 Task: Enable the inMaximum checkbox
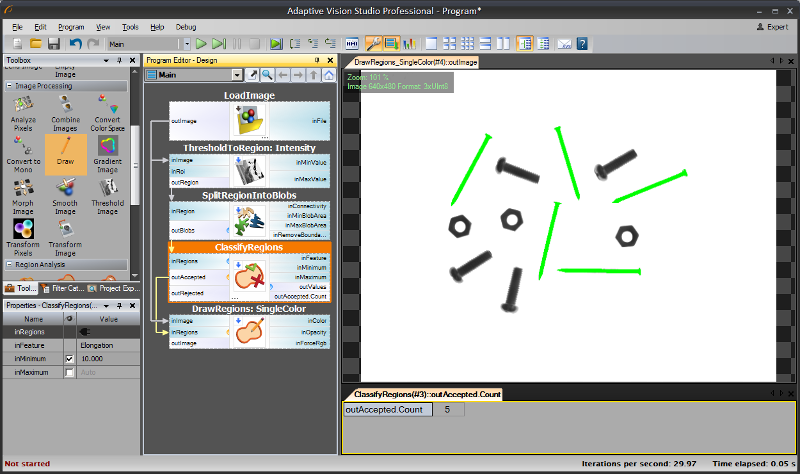tap(69, 372)
